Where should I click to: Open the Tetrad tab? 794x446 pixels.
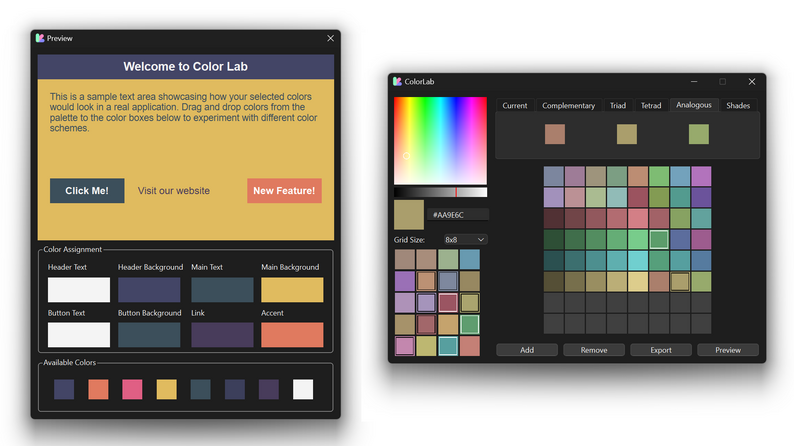tap(651, 105)
